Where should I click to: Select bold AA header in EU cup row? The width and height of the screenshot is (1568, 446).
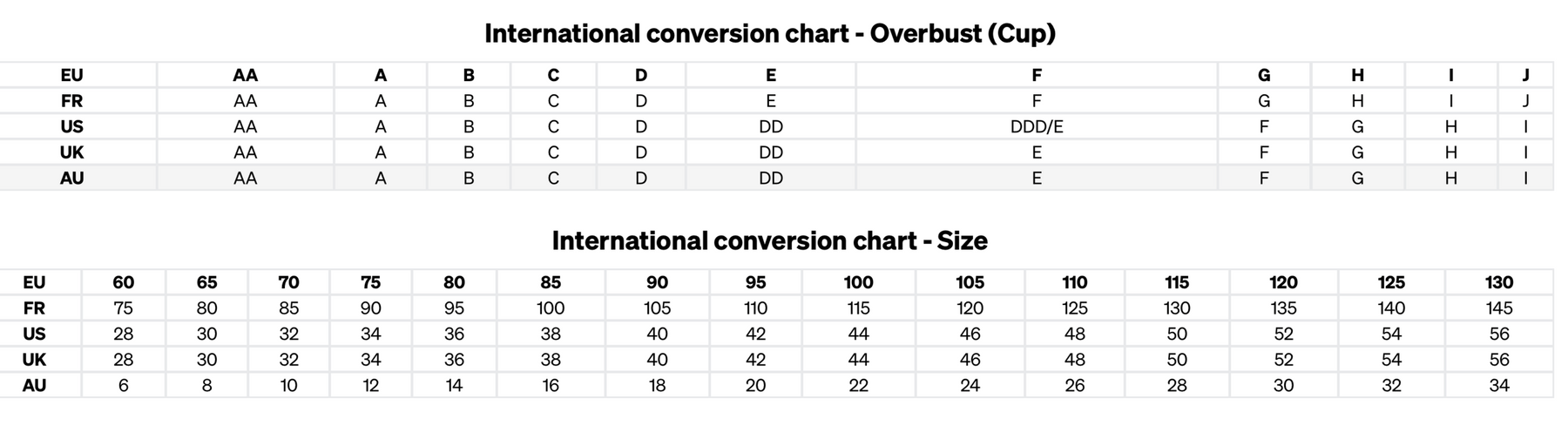click(x=246, y=75)
